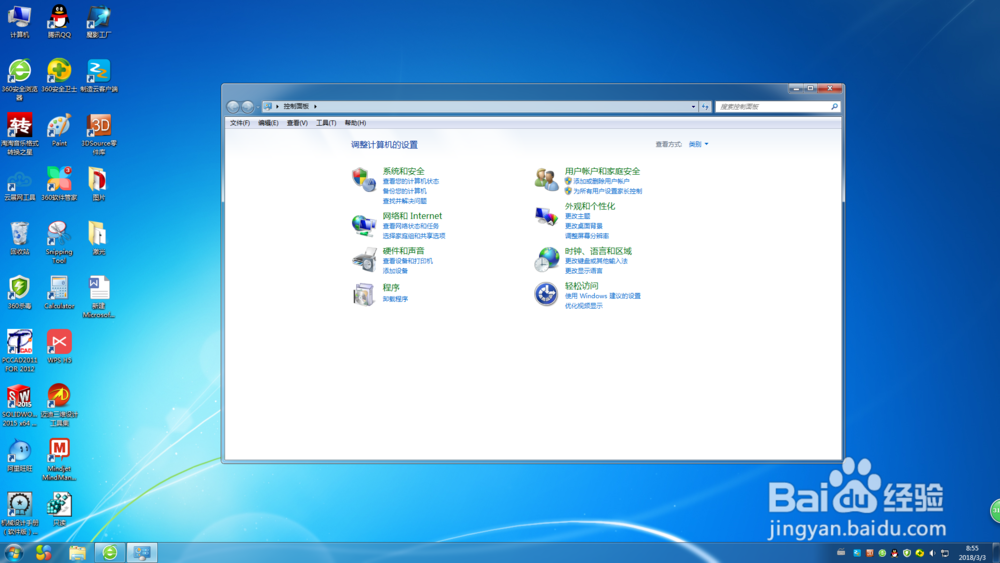Viewport: 1000px width, 563px height.
Task: Open the 网络和 Internet heading link
Action: [x=412, y=216]
